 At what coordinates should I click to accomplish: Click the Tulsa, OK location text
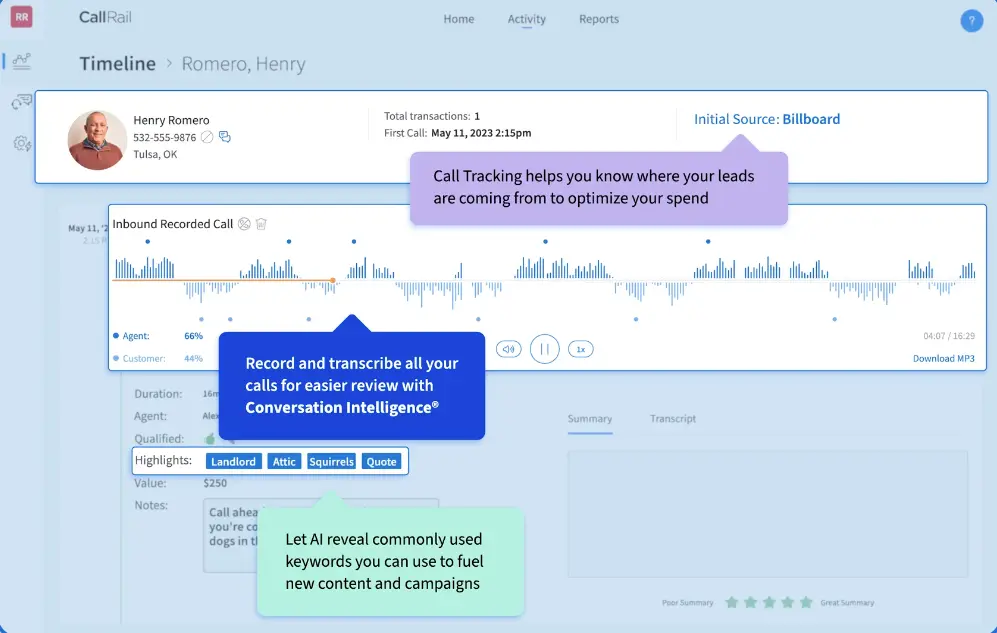(155, 154)
